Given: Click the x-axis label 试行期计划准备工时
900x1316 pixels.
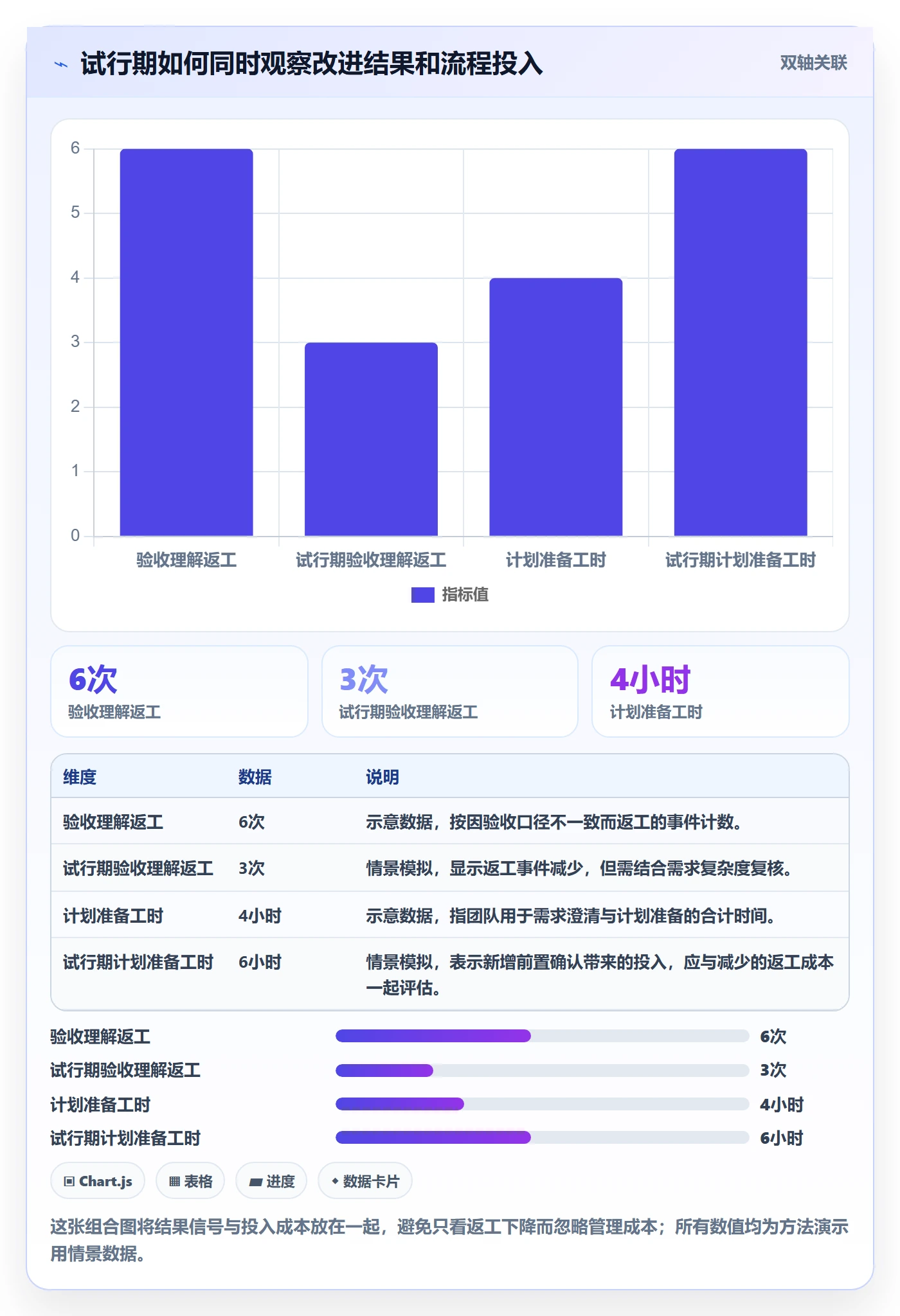Looking at the screenshot, I should 741,560.
